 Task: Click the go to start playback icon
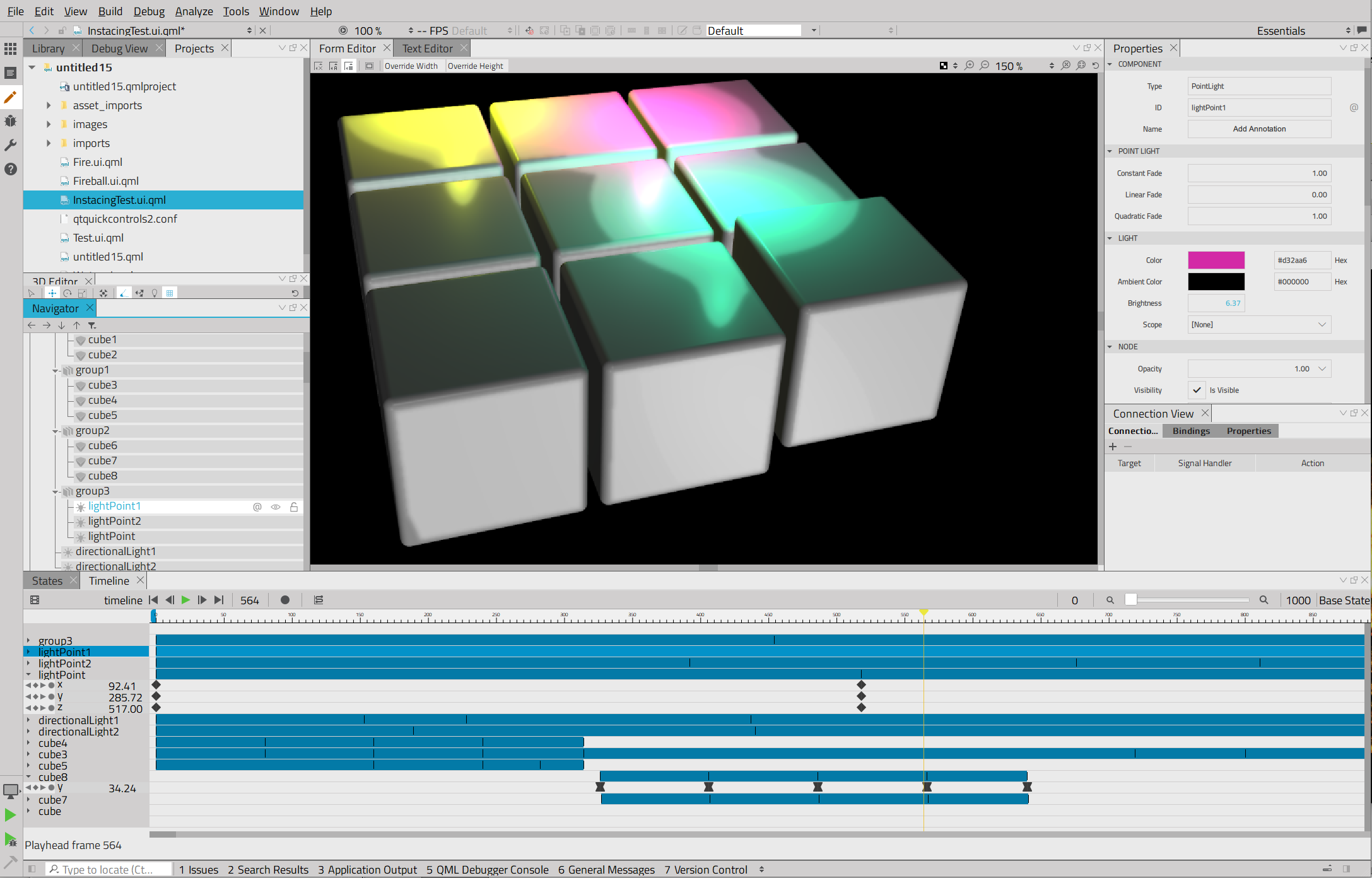pos(155,599)
